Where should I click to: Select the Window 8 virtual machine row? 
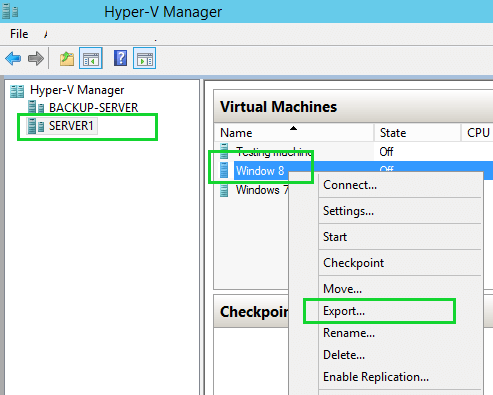[260, 171]
